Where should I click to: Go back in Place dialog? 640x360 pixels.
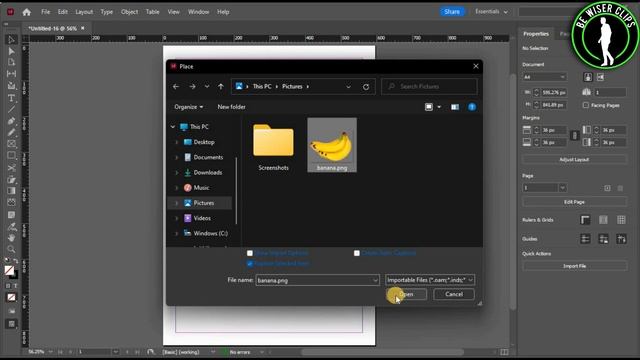(x=176, y=87)
